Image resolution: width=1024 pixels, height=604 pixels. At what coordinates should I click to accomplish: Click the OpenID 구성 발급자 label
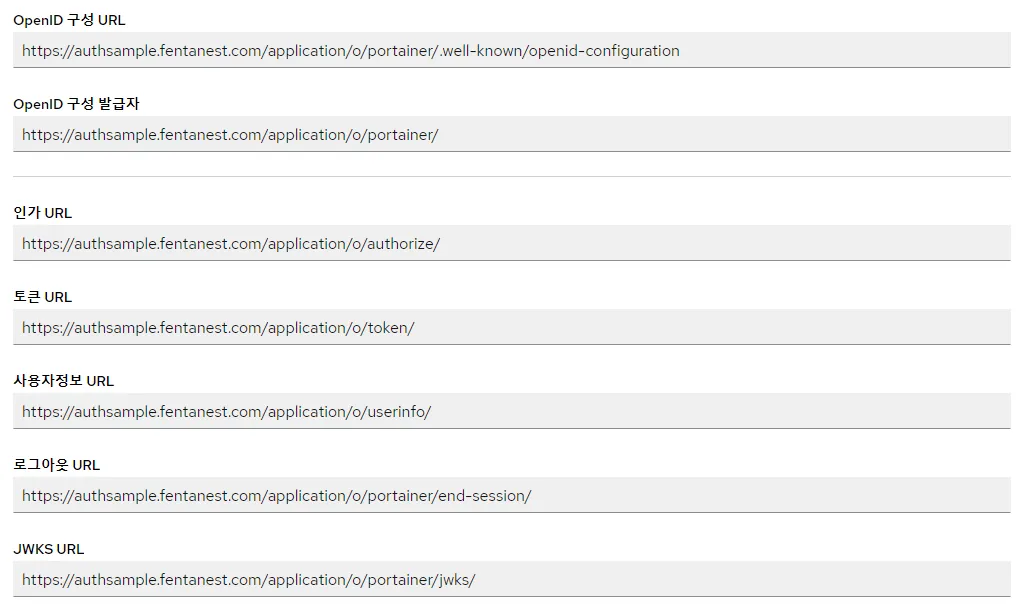[76, 103]
